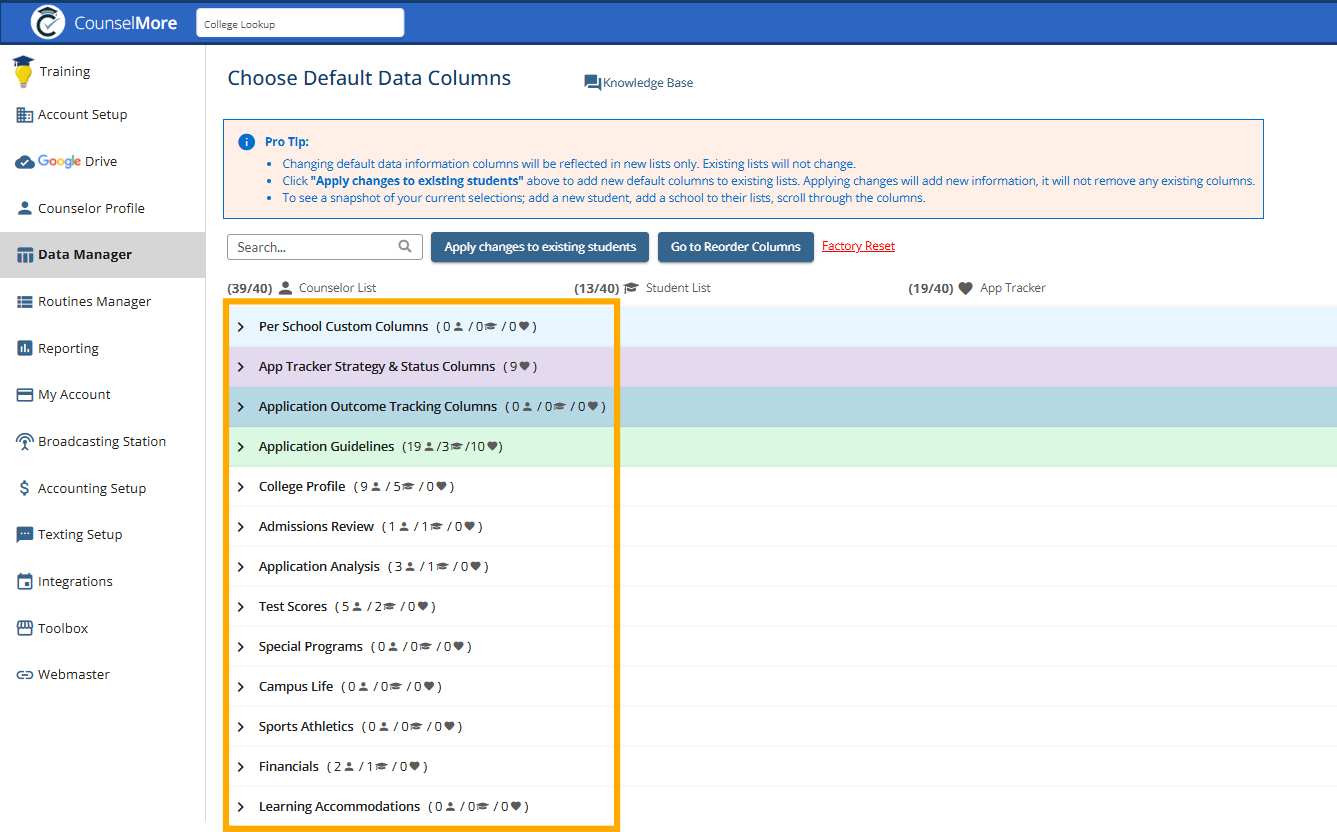Click the Accounting Setup dollar icon
1337x832 pixels.
click(x=25, y=488)
